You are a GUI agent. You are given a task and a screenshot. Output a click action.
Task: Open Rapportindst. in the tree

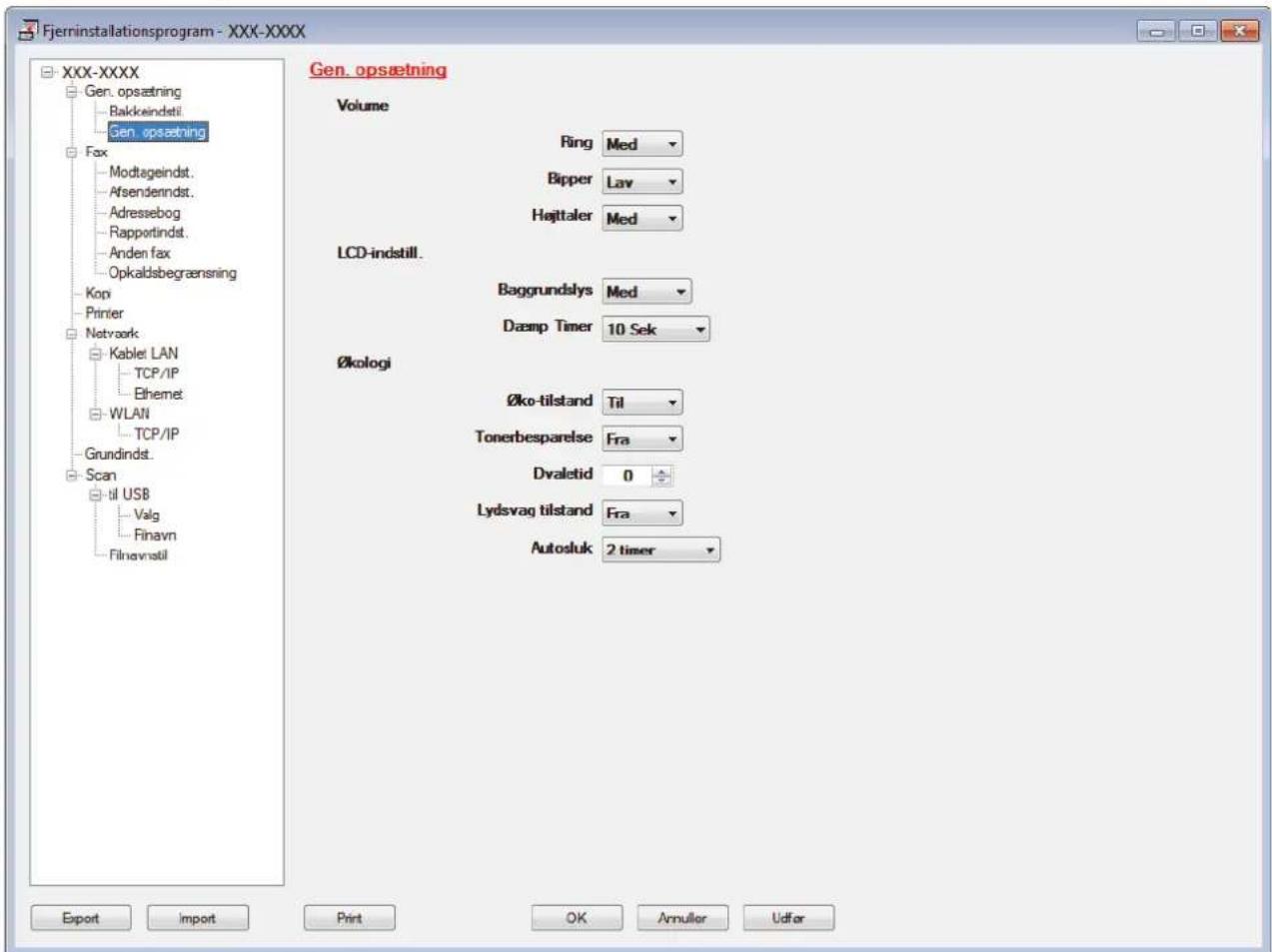point(148,233)
